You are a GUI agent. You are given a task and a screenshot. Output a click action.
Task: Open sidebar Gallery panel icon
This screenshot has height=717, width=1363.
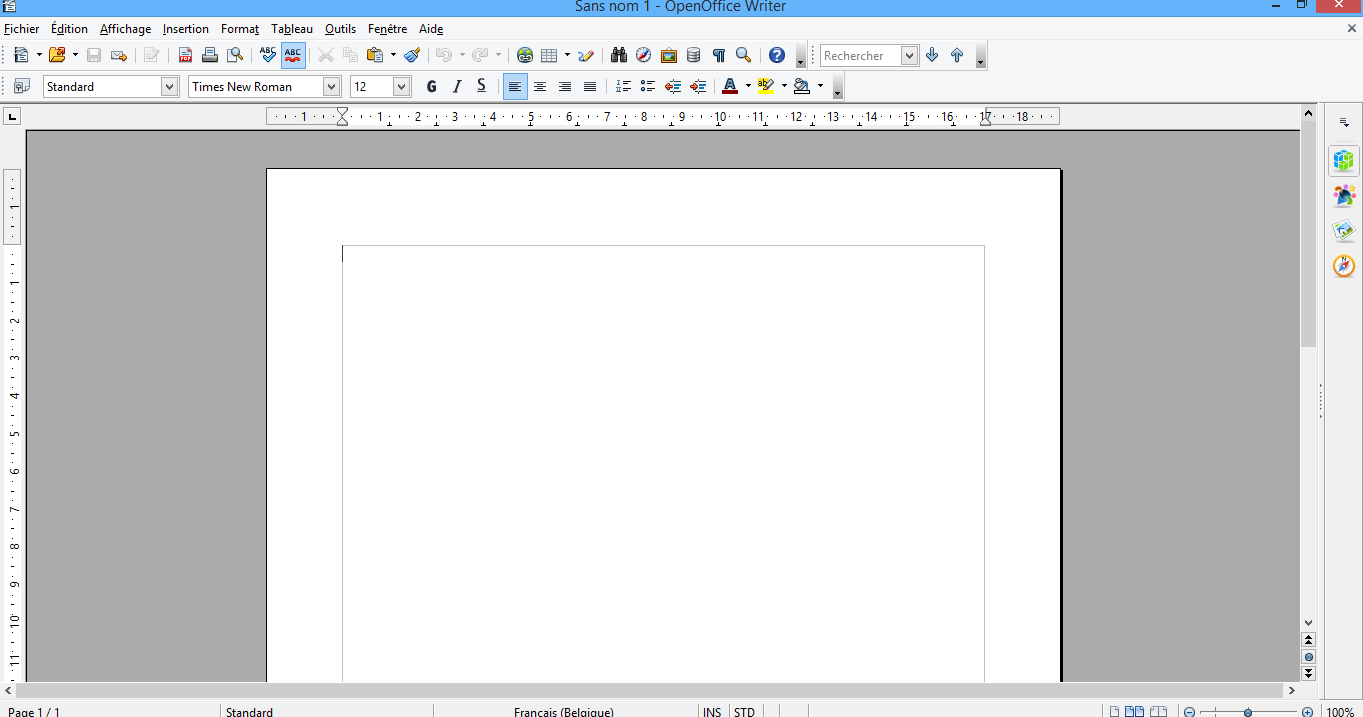tap(1344, 231)
